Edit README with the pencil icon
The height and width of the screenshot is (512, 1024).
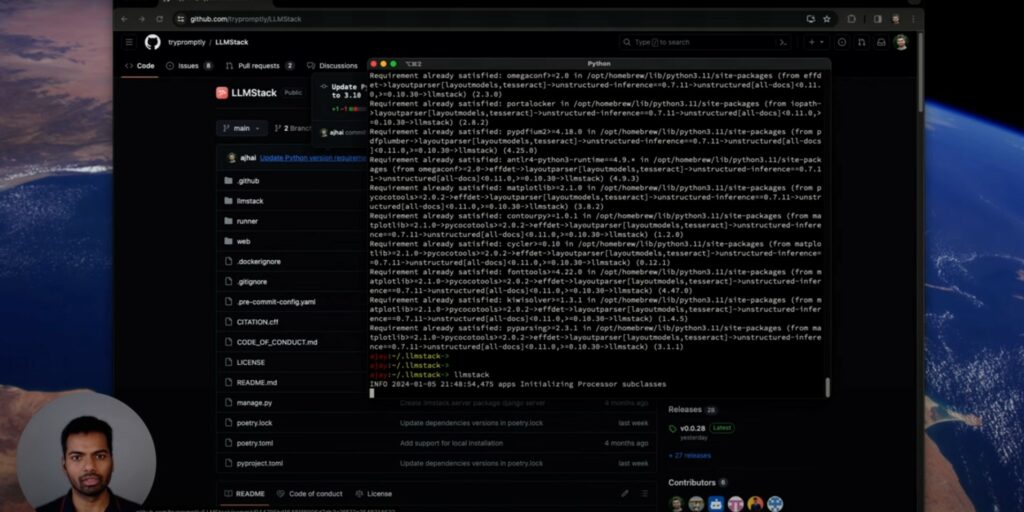tap(625, 494)
